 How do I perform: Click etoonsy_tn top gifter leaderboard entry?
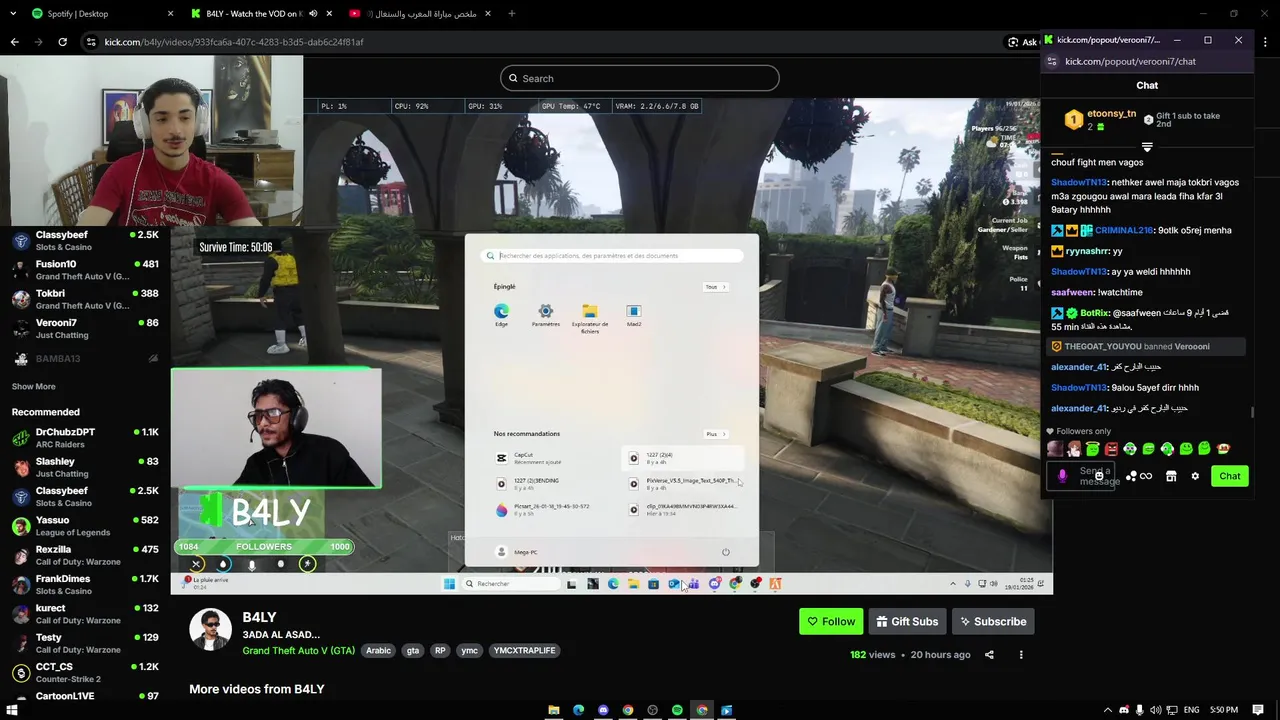click(x=1100, y=120)
